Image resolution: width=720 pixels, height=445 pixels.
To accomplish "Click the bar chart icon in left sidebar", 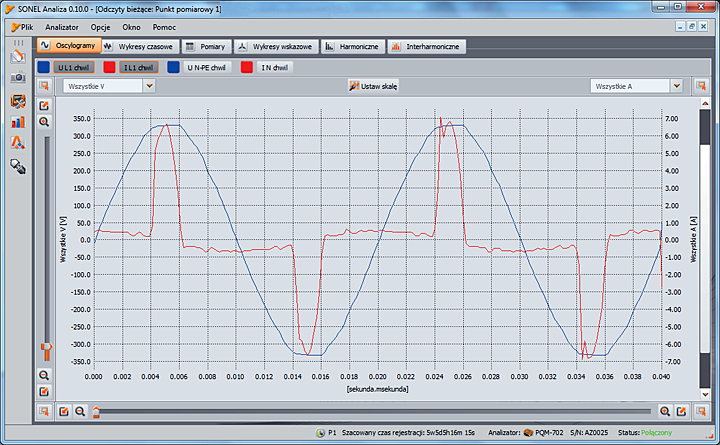I will click(17, 121).
